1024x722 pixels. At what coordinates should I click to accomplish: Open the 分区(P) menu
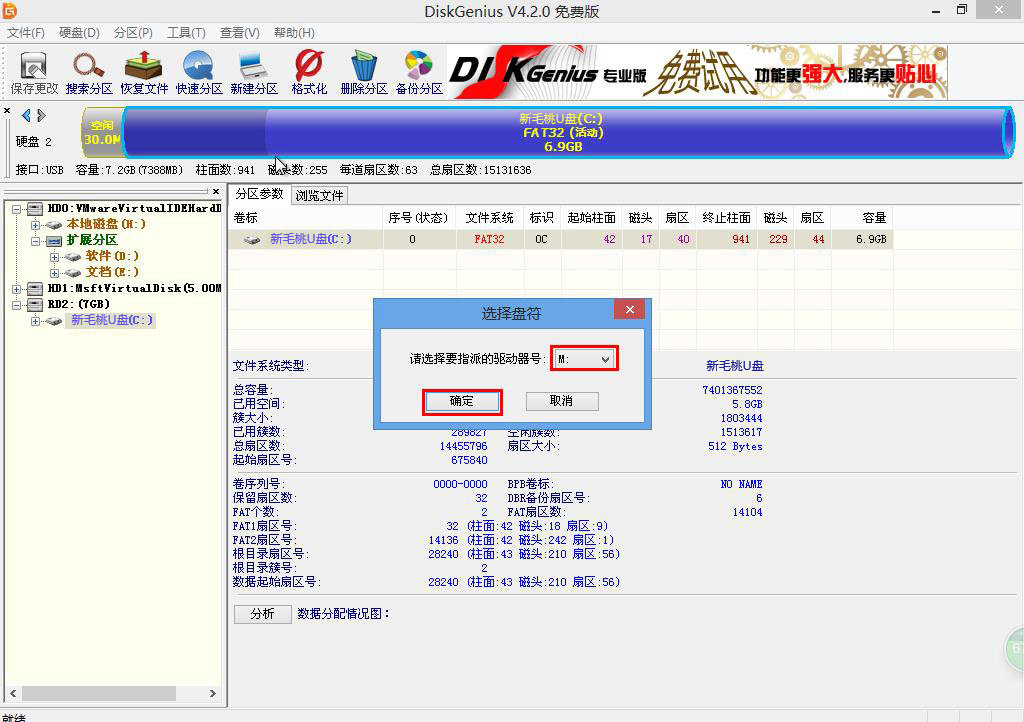(x=133, y=33)
